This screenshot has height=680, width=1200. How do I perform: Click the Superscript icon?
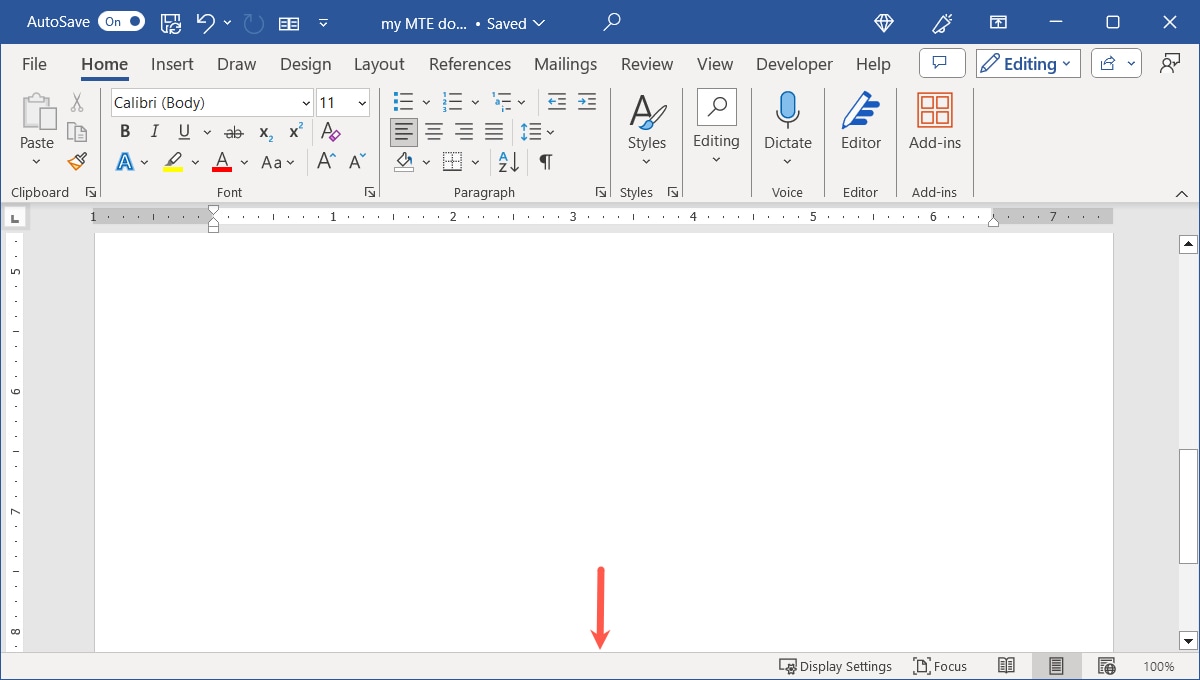[x=293, y=129]
